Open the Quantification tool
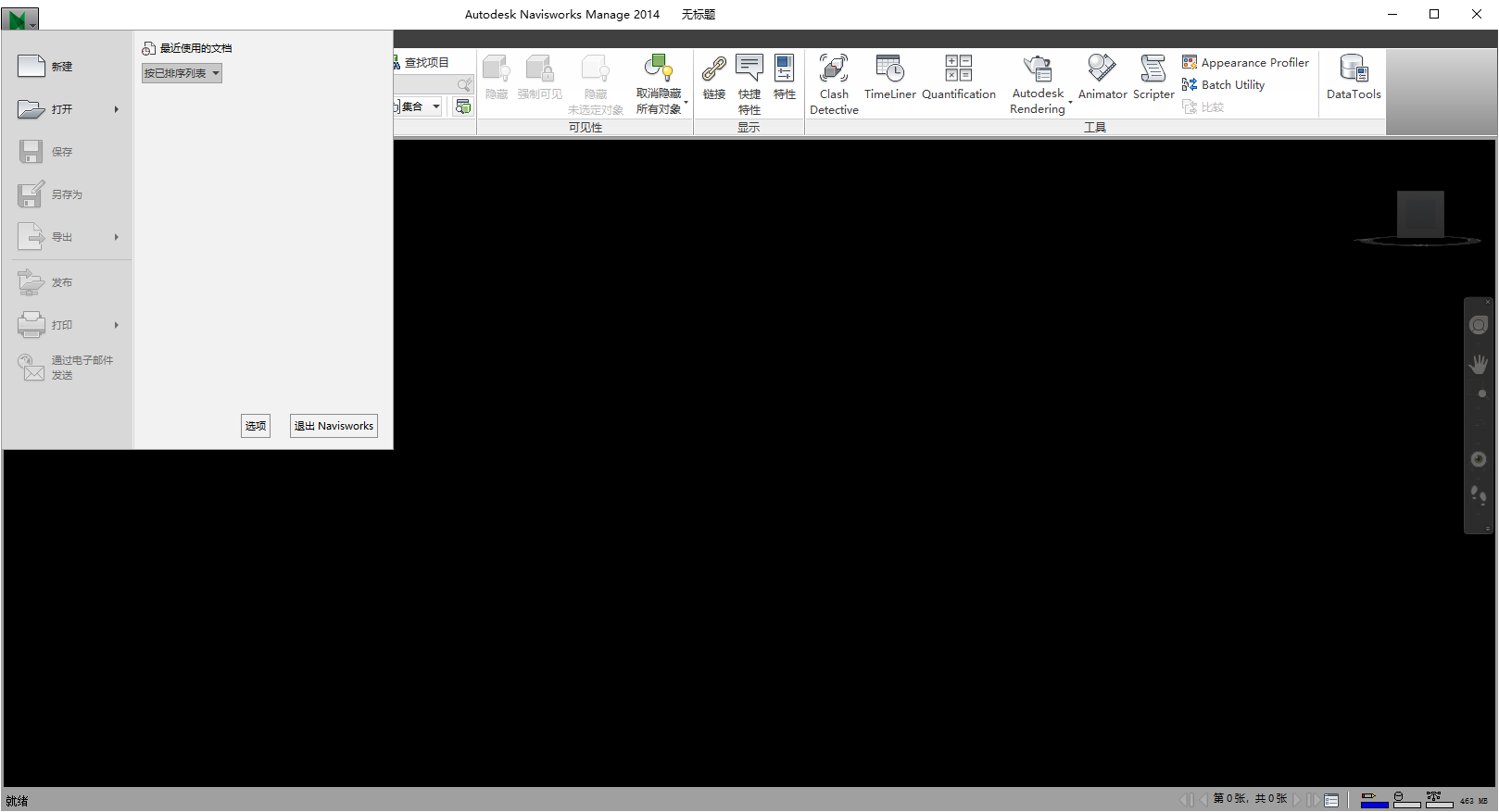This screenshot has height=812, width=1499. click(959, 78)
